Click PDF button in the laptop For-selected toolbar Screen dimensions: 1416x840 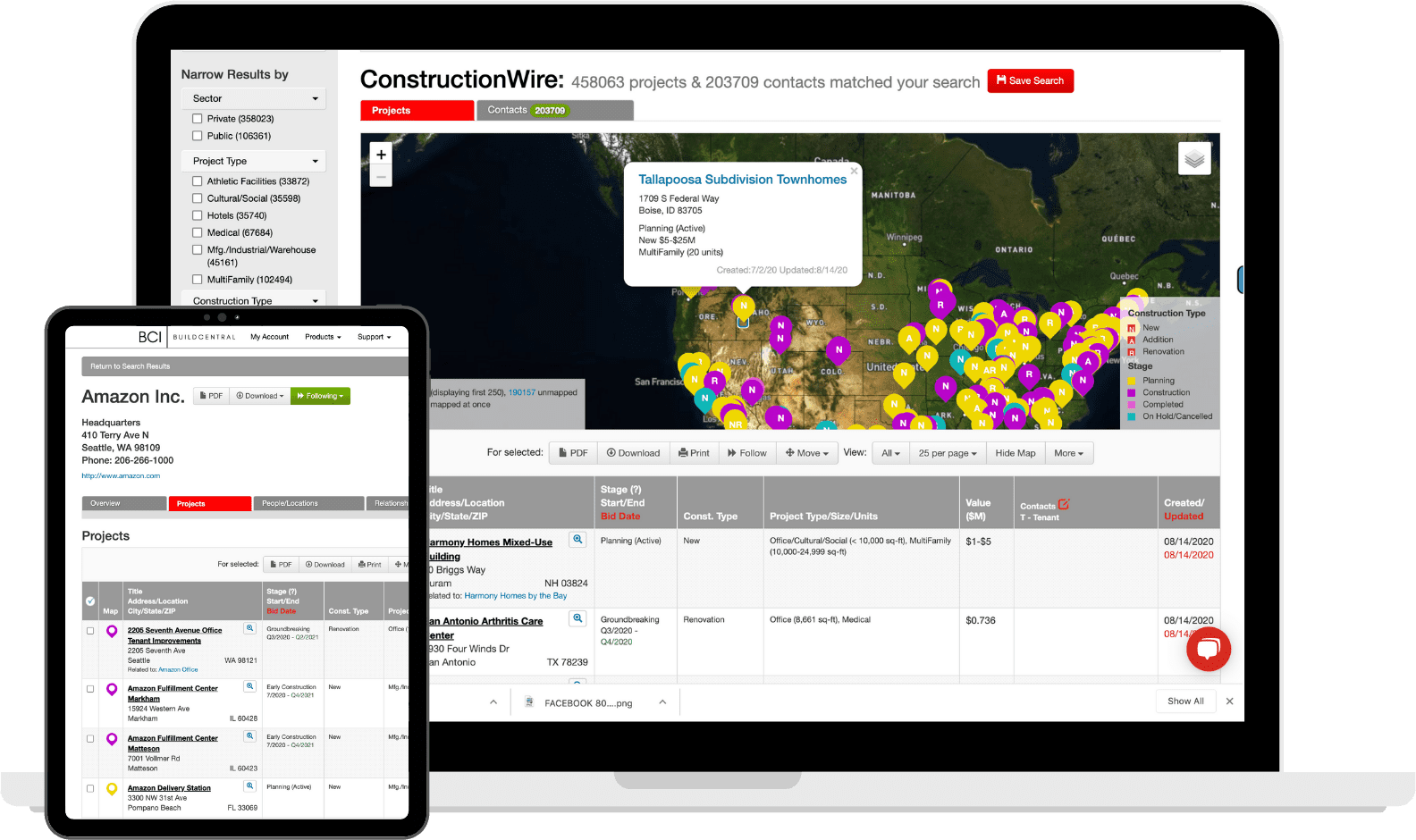click(x=573, y=453)
